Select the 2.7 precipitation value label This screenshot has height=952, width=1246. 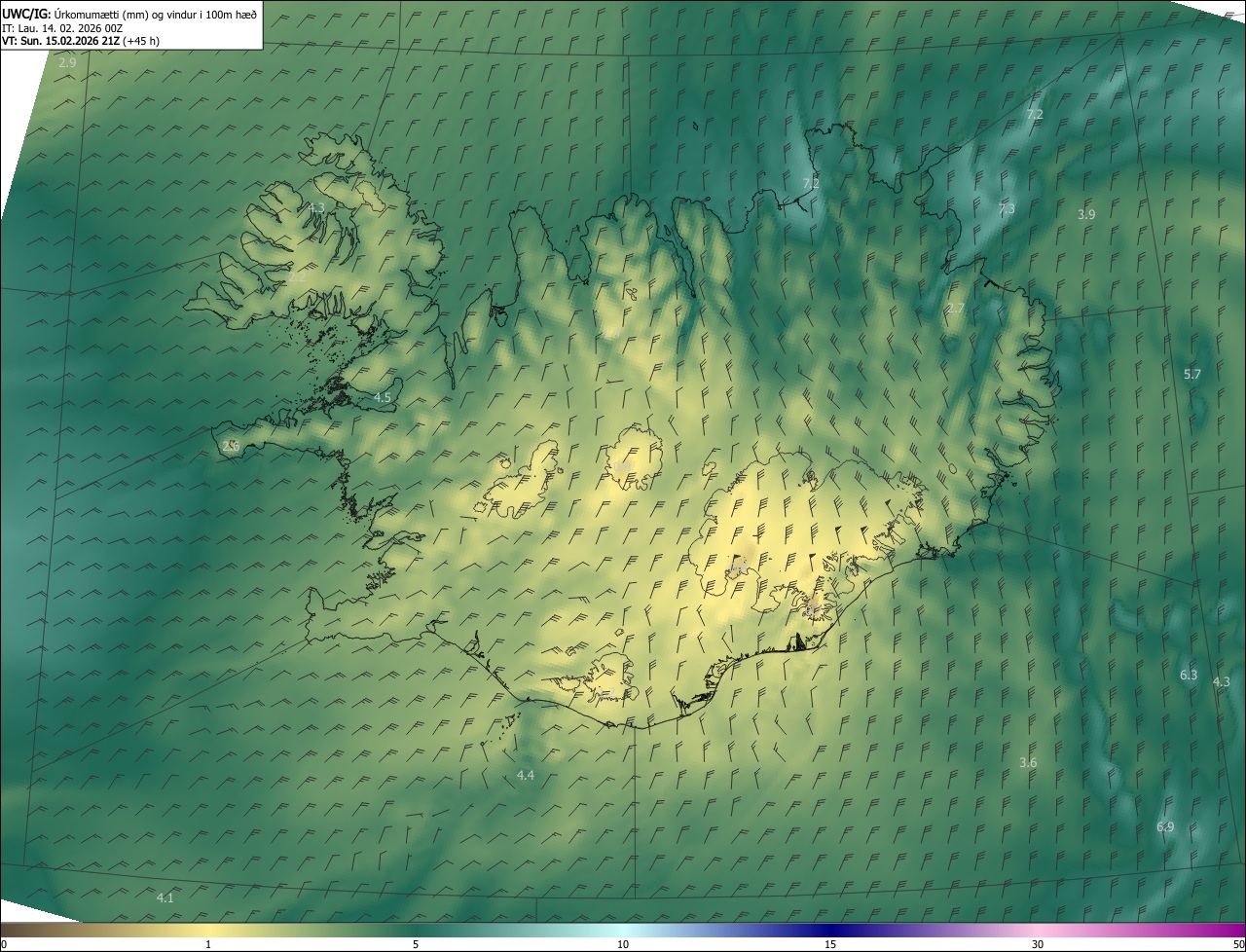pyautogui.click(x=956, y=309)
